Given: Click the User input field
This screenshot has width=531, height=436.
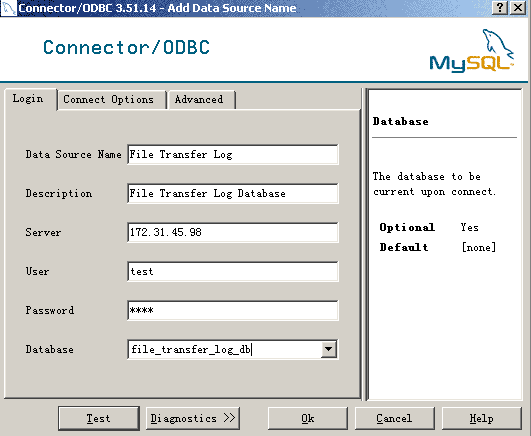Looking at the screenshot, I should [x=233, y=271].
